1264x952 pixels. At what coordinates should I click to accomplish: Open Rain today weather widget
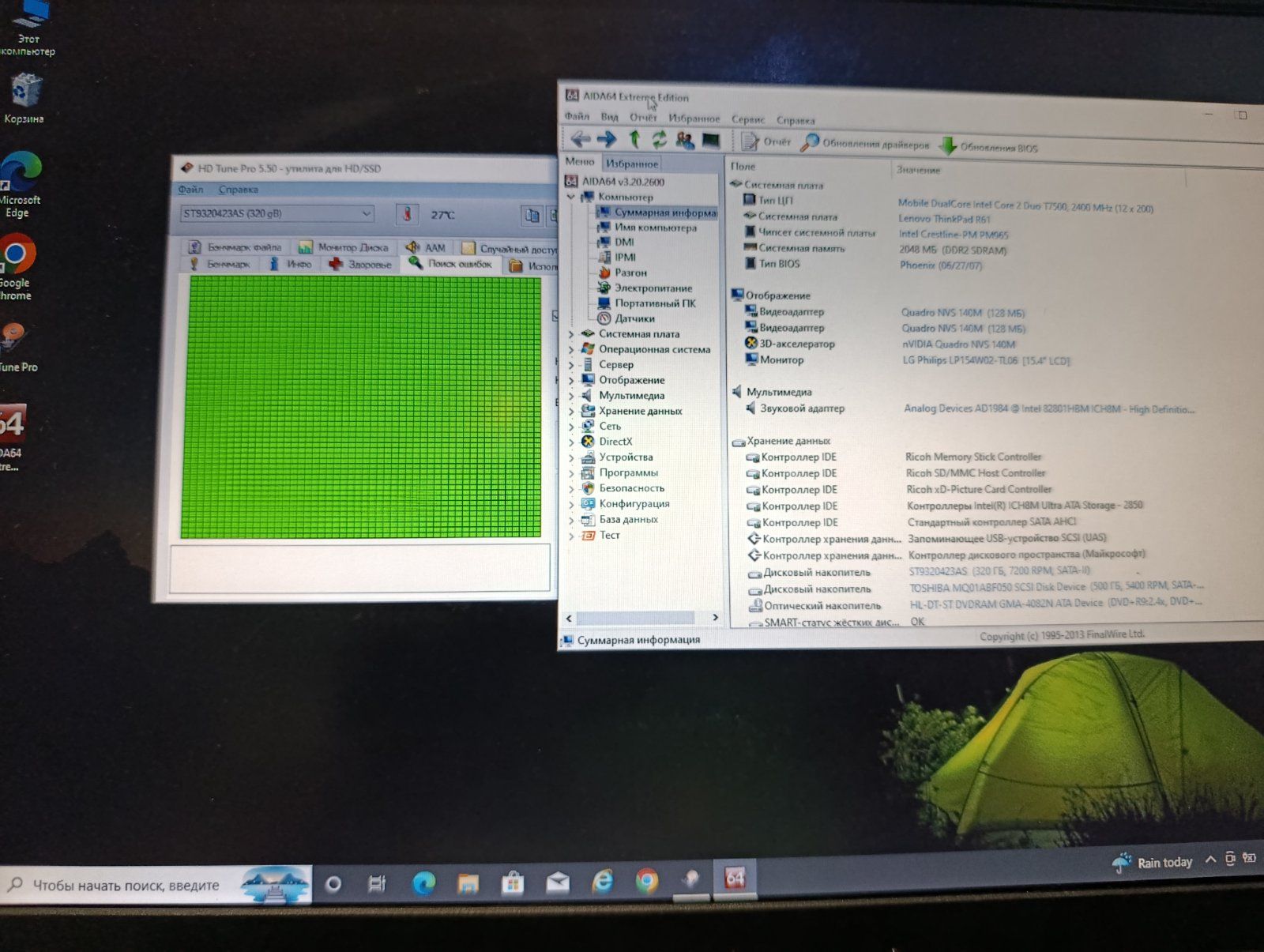point(1153,862)
